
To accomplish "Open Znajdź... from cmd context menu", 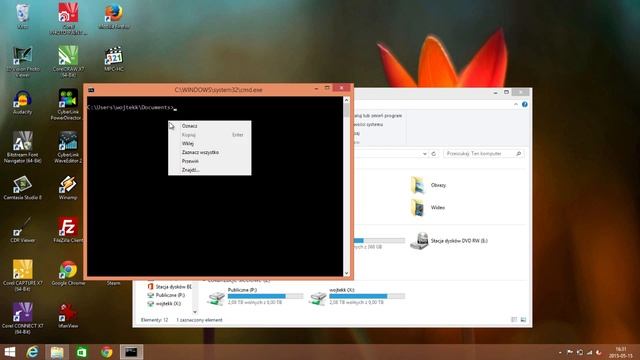I will 209,170.
